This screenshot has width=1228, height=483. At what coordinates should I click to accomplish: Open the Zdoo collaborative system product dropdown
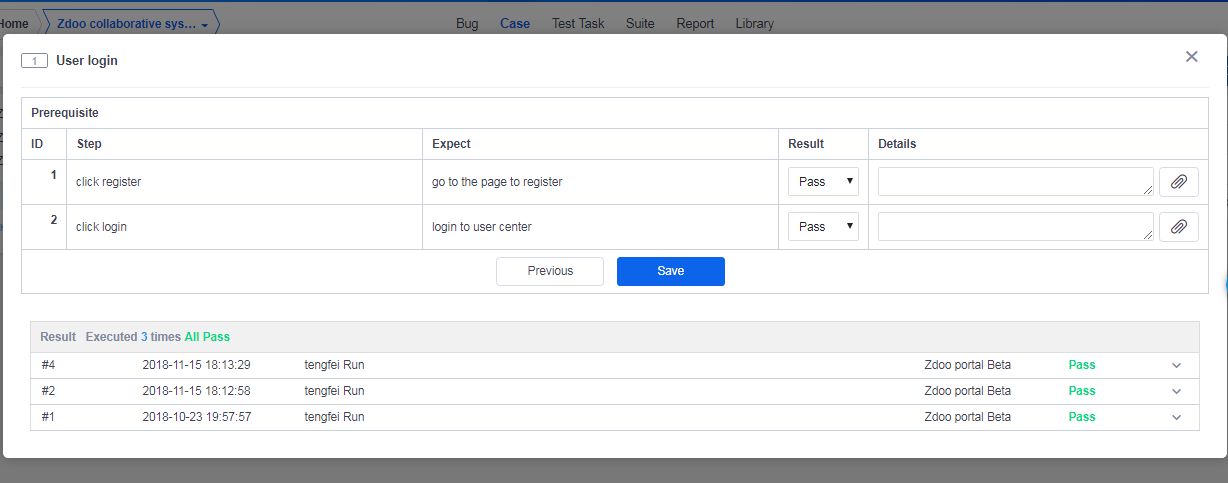coord(132,24)
